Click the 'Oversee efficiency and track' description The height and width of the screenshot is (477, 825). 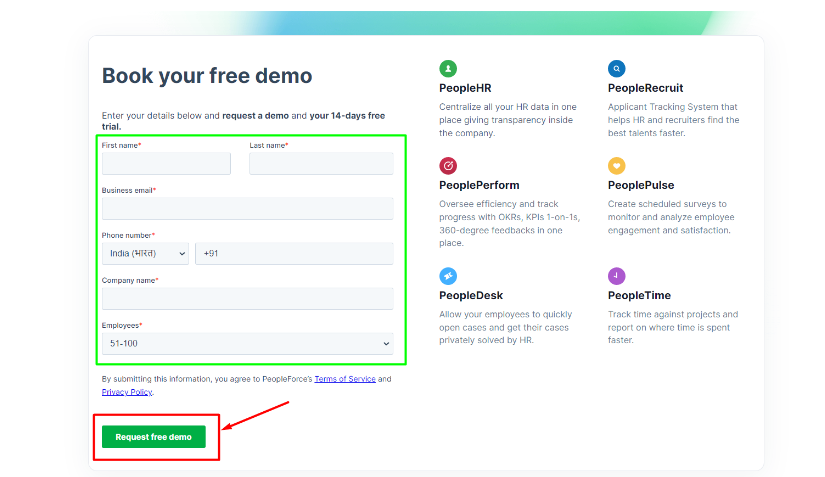point(509,224)
